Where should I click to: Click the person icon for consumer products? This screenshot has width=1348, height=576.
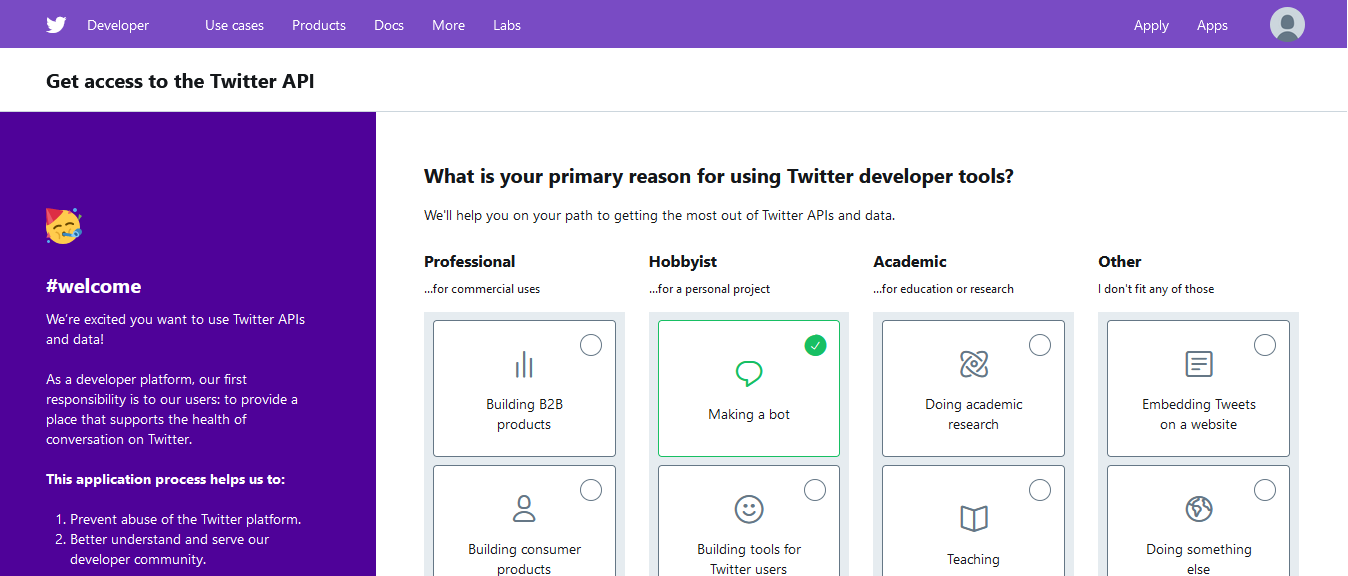[x=524, y=509]
